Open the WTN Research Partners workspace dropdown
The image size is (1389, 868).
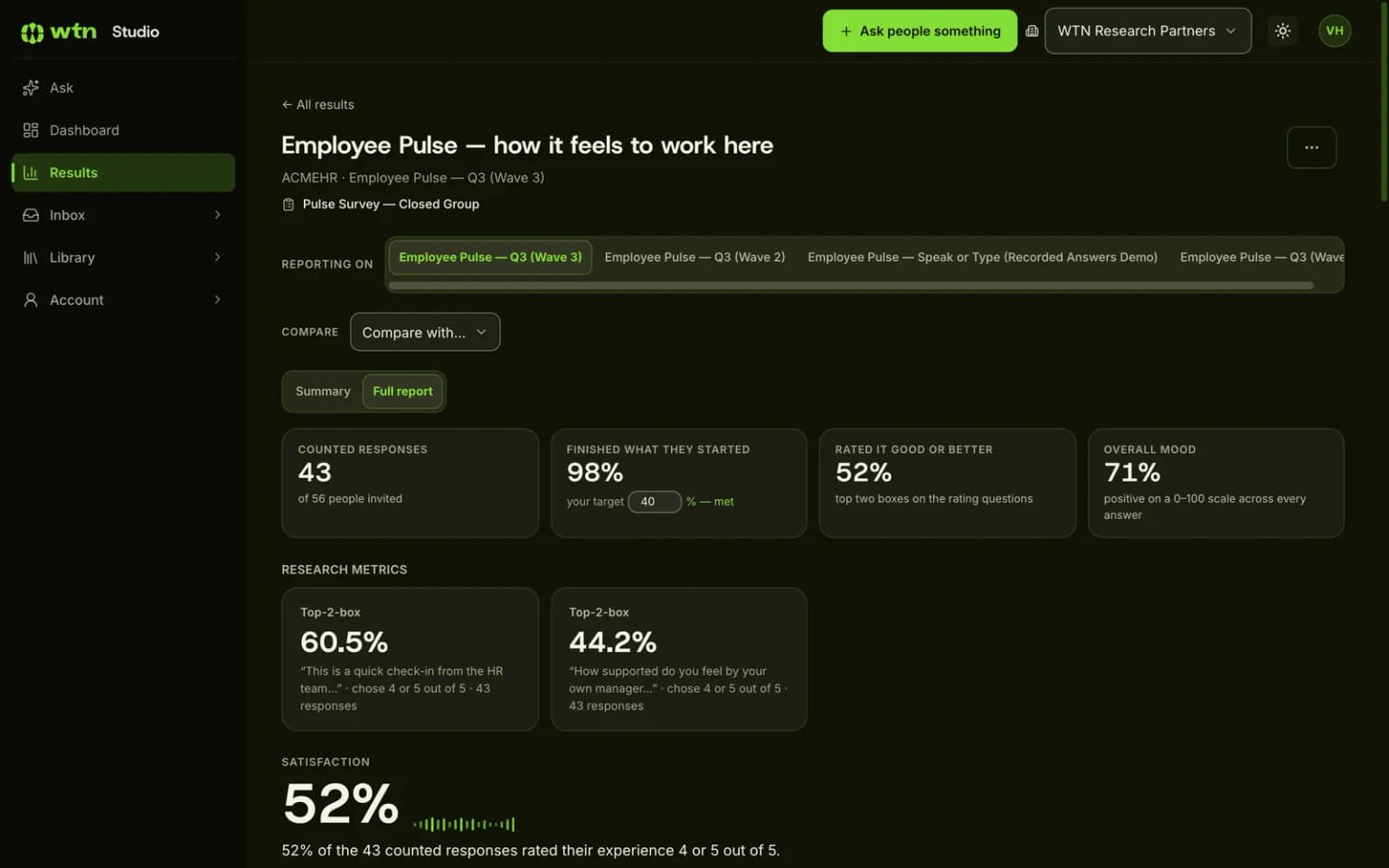[1148, 31]
